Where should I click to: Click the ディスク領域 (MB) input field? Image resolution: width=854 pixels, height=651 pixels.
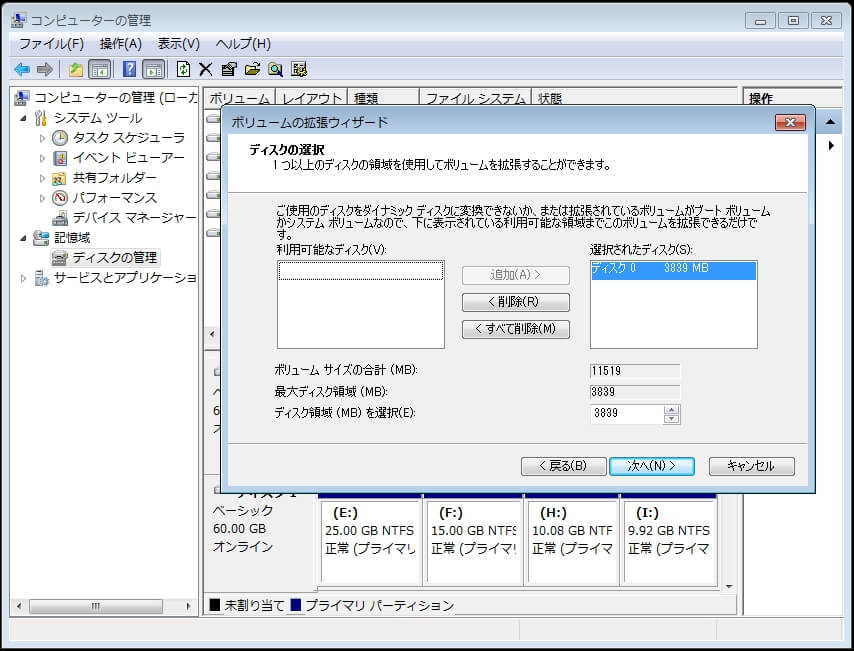[626, 413]
